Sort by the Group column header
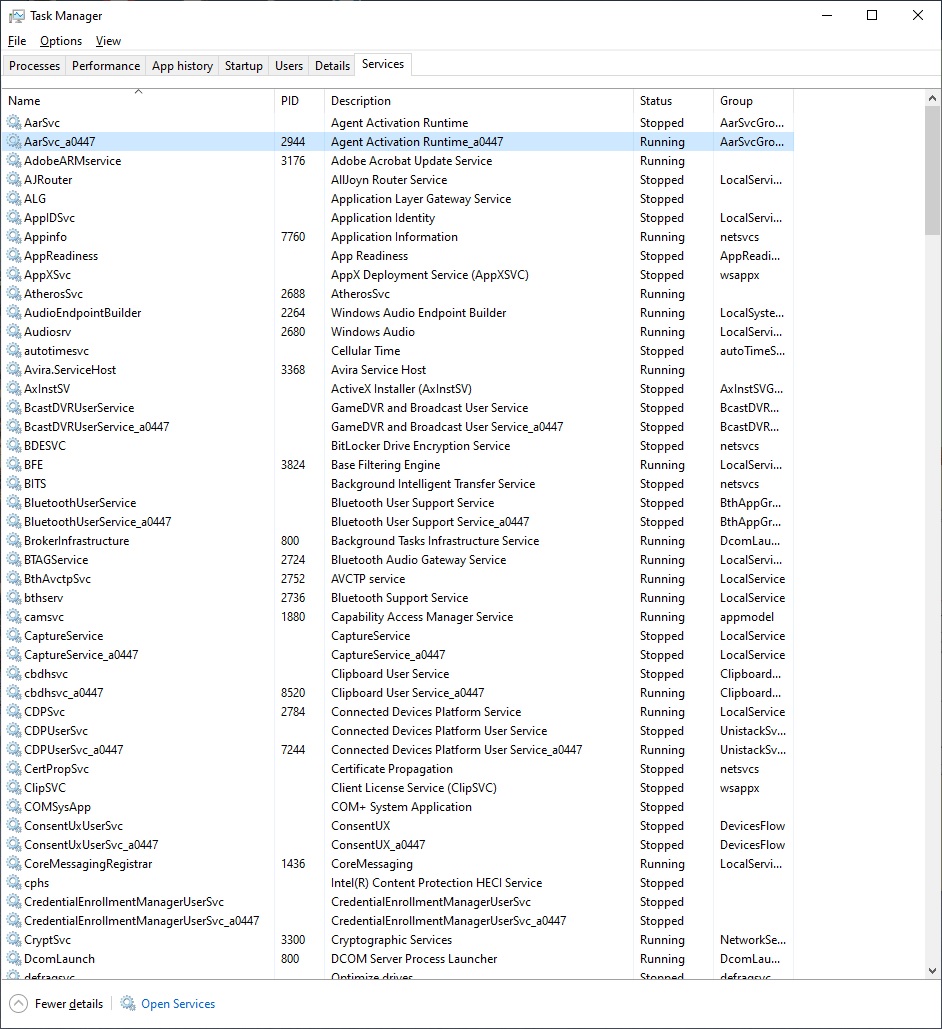942x1029 pixels. click(753, 100)
